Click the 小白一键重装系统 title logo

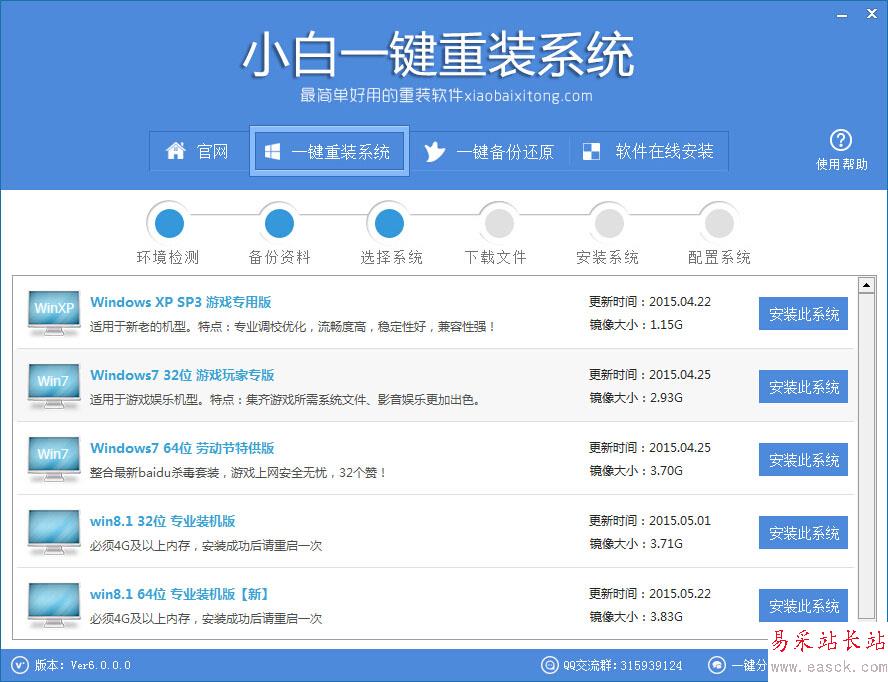(x=438, y=55)
